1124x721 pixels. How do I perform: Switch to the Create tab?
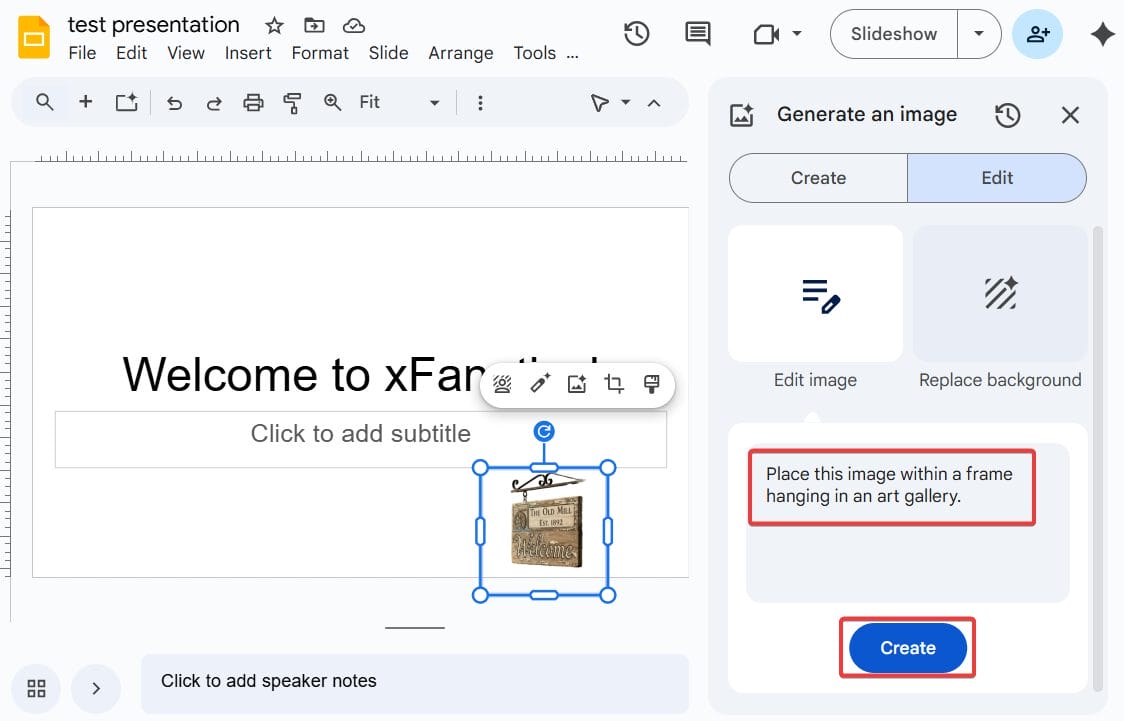(x=817, y=177)
